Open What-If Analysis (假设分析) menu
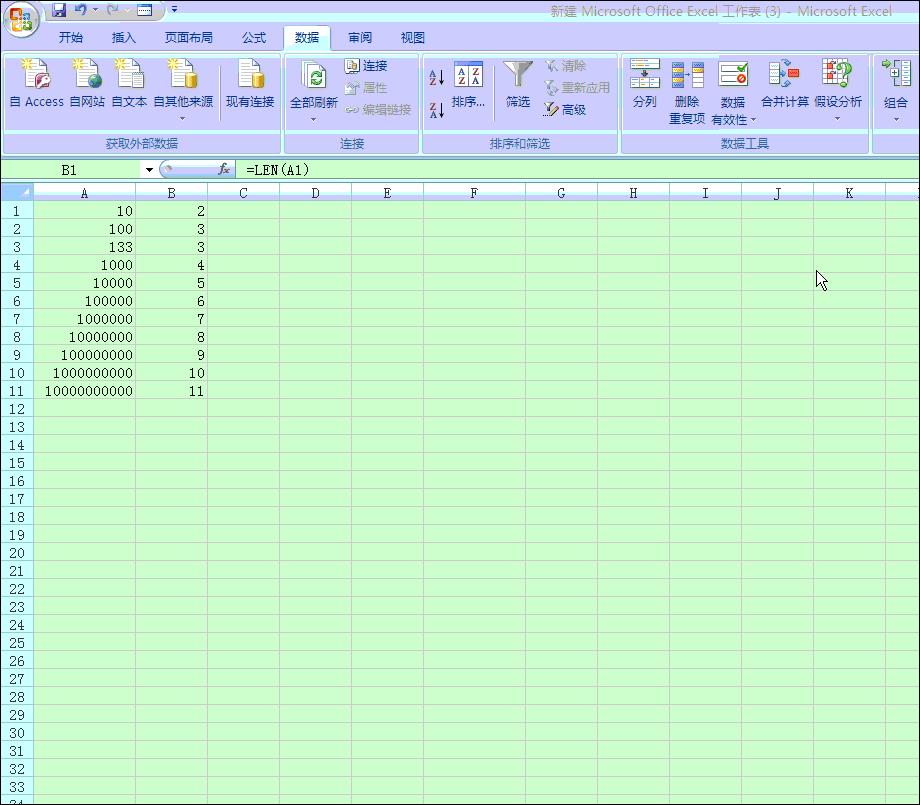The image size is (920, 805). pyautogui.click(x=837, y=89)
